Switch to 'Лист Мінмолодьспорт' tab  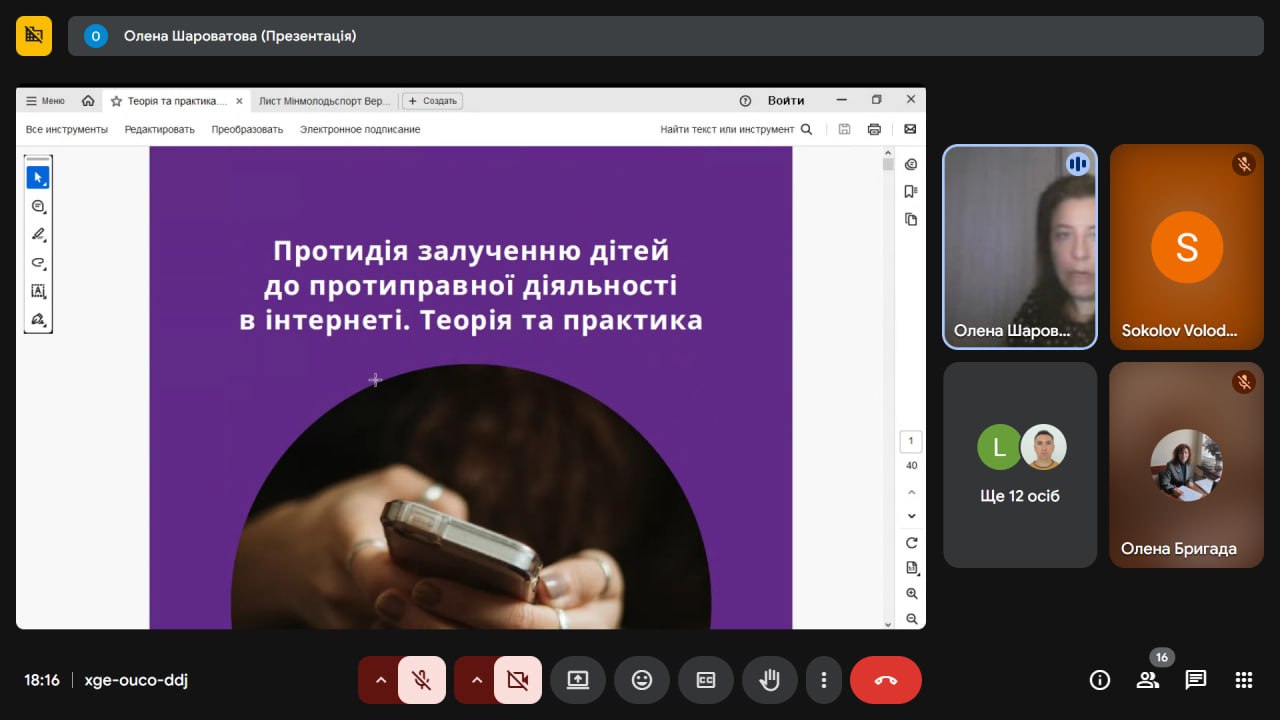pos(324,101)
